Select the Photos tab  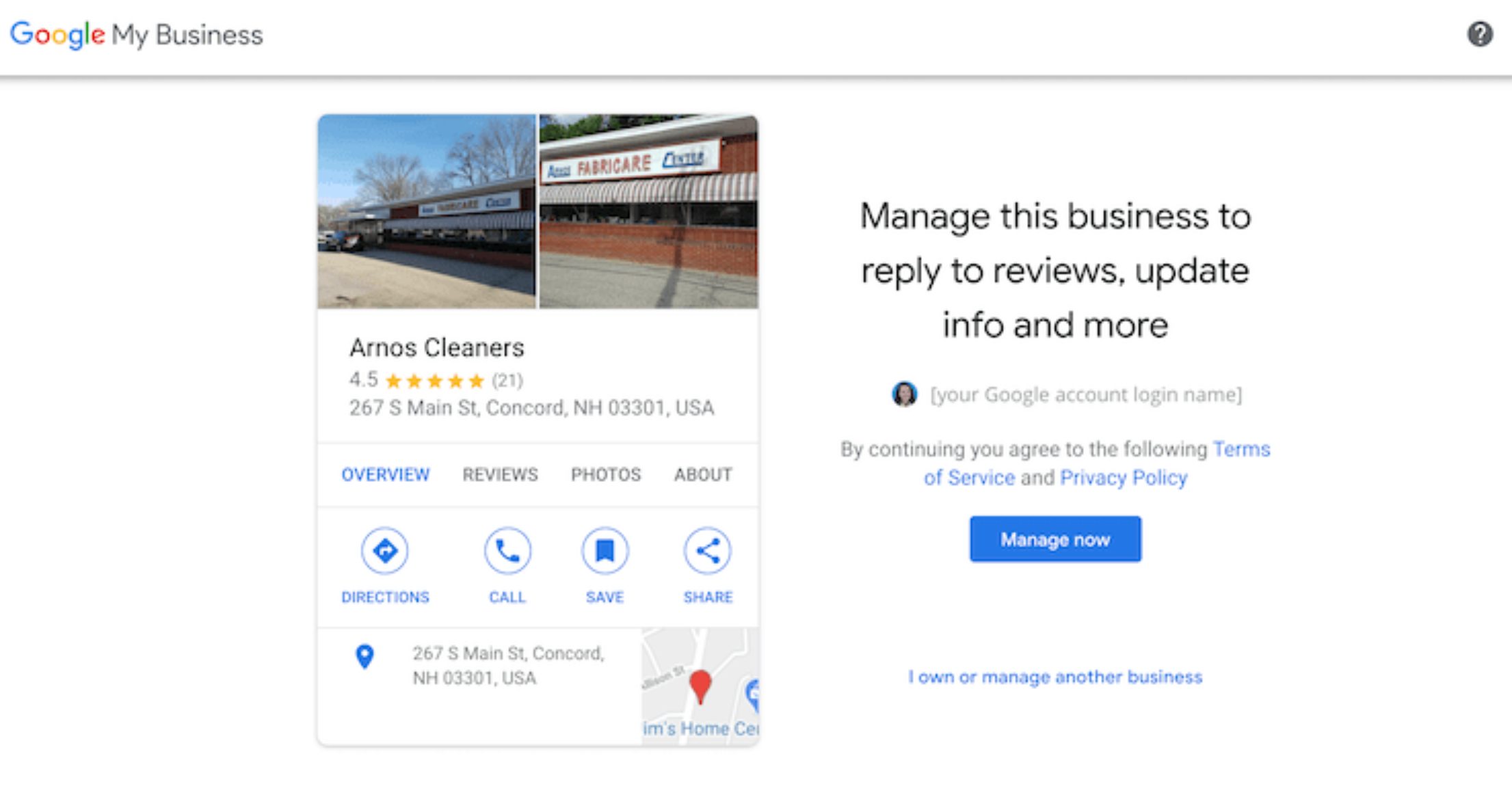(606, 474)
